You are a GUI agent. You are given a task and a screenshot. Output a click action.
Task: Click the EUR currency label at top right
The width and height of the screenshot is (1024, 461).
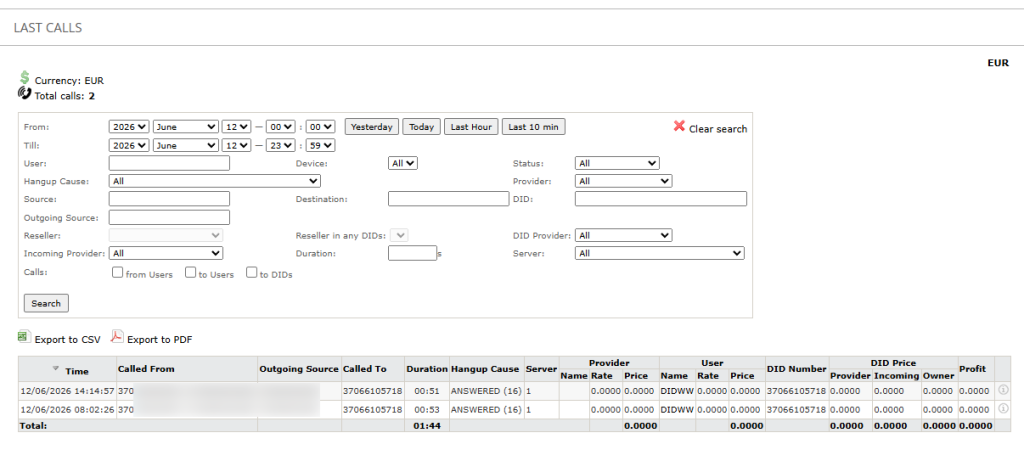coord(998,63)
